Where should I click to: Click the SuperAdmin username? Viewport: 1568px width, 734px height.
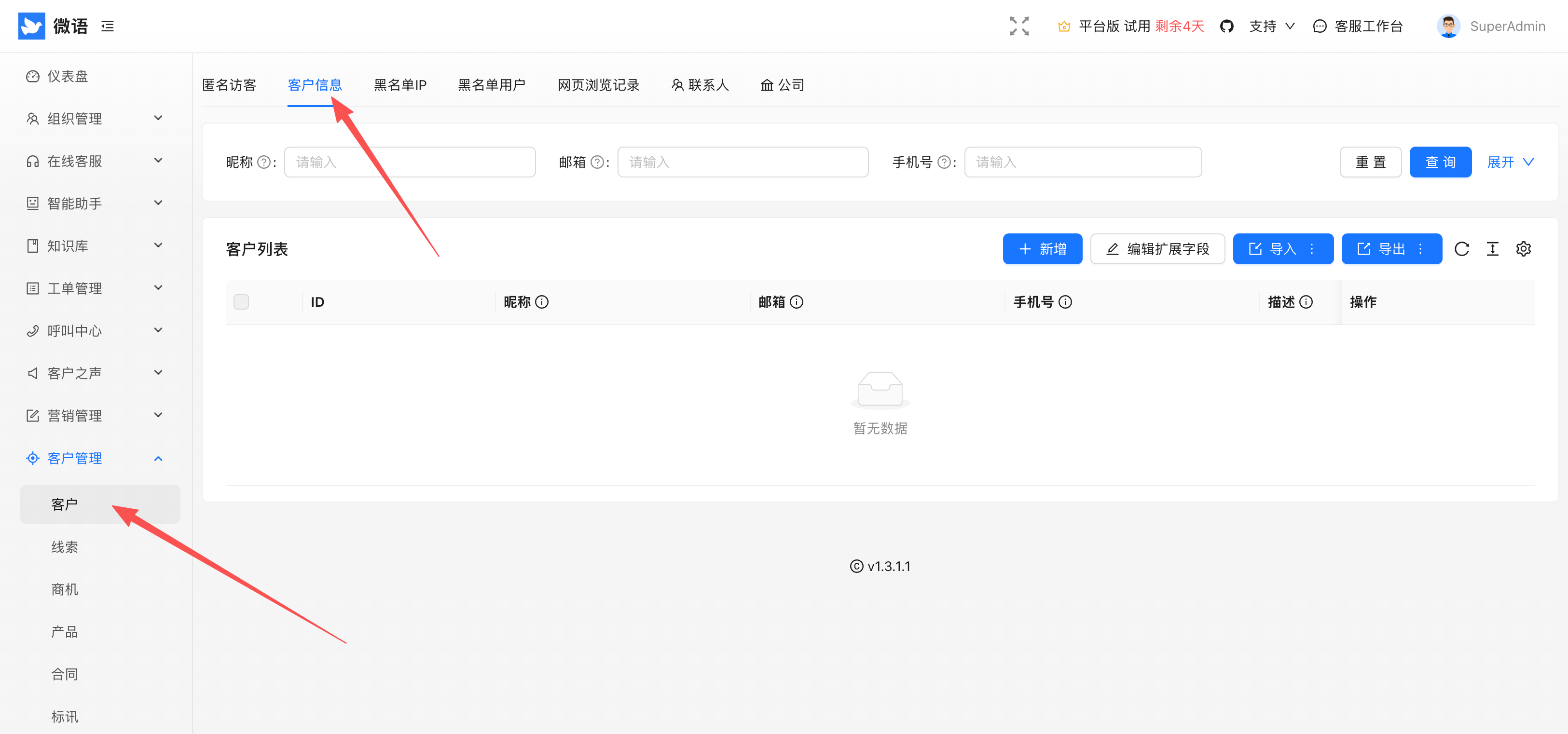click(1507, 26)
